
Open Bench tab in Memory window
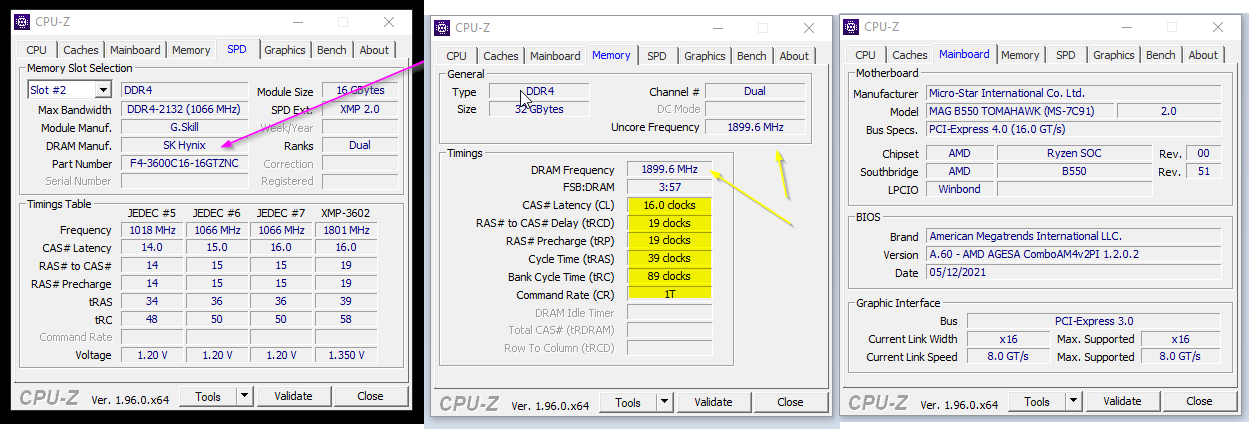pyautogui.click(x=752, y=56)
